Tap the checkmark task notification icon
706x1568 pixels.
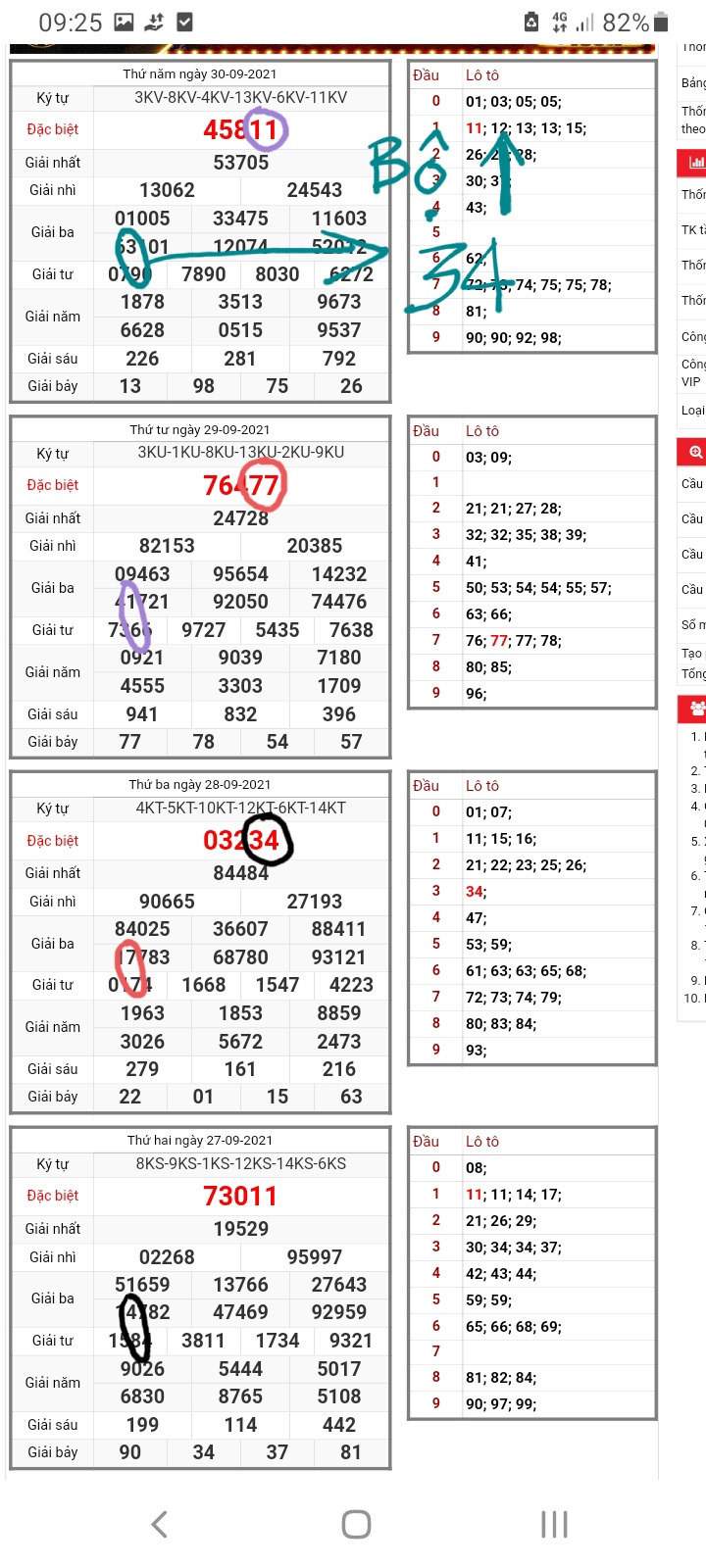[x=184, y=22]
